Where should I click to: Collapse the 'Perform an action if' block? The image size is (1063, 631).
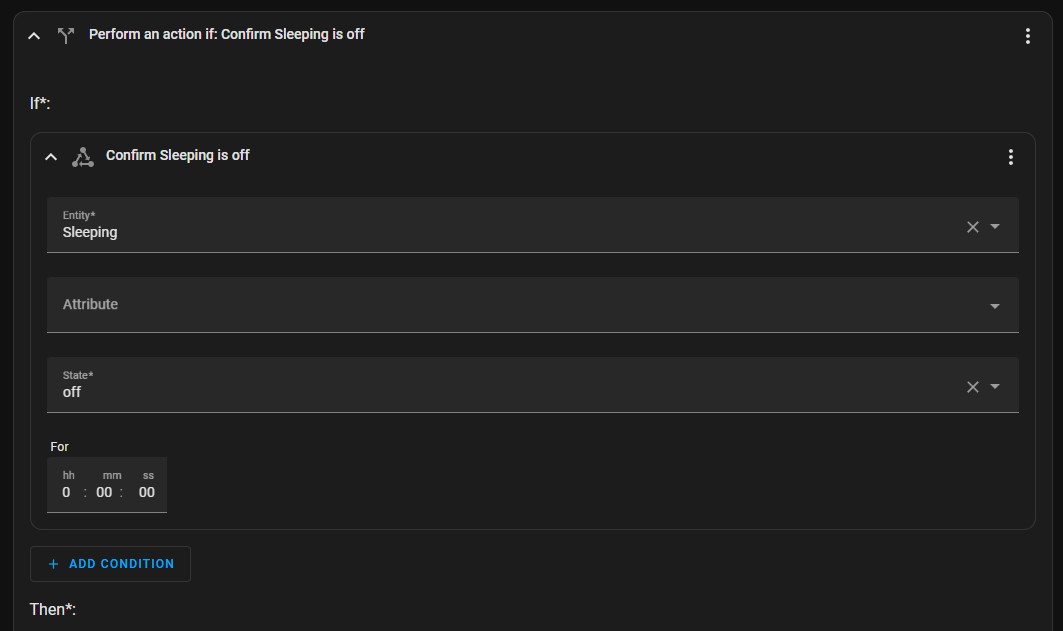click(x=34, y=35)
